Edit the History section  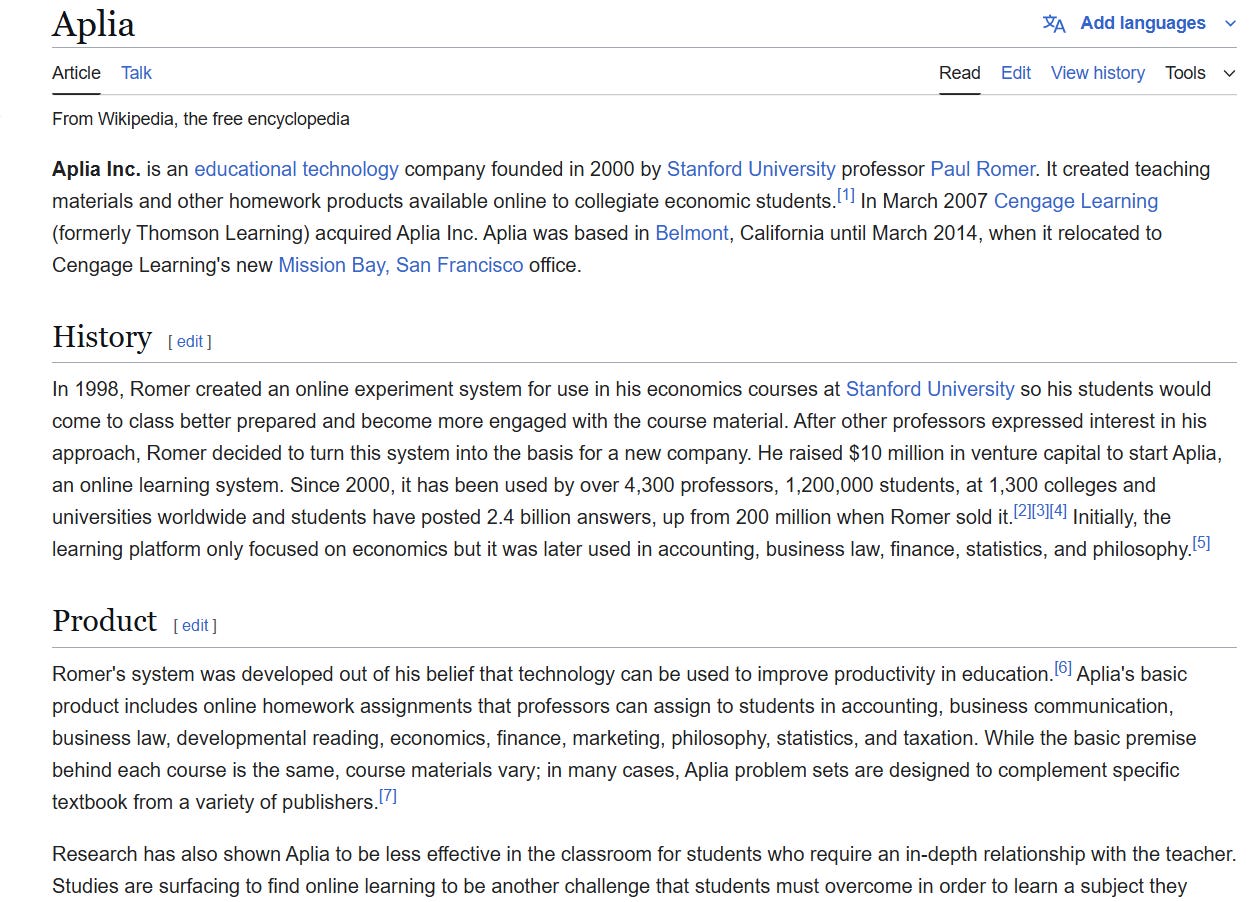[x=190, y=341]
